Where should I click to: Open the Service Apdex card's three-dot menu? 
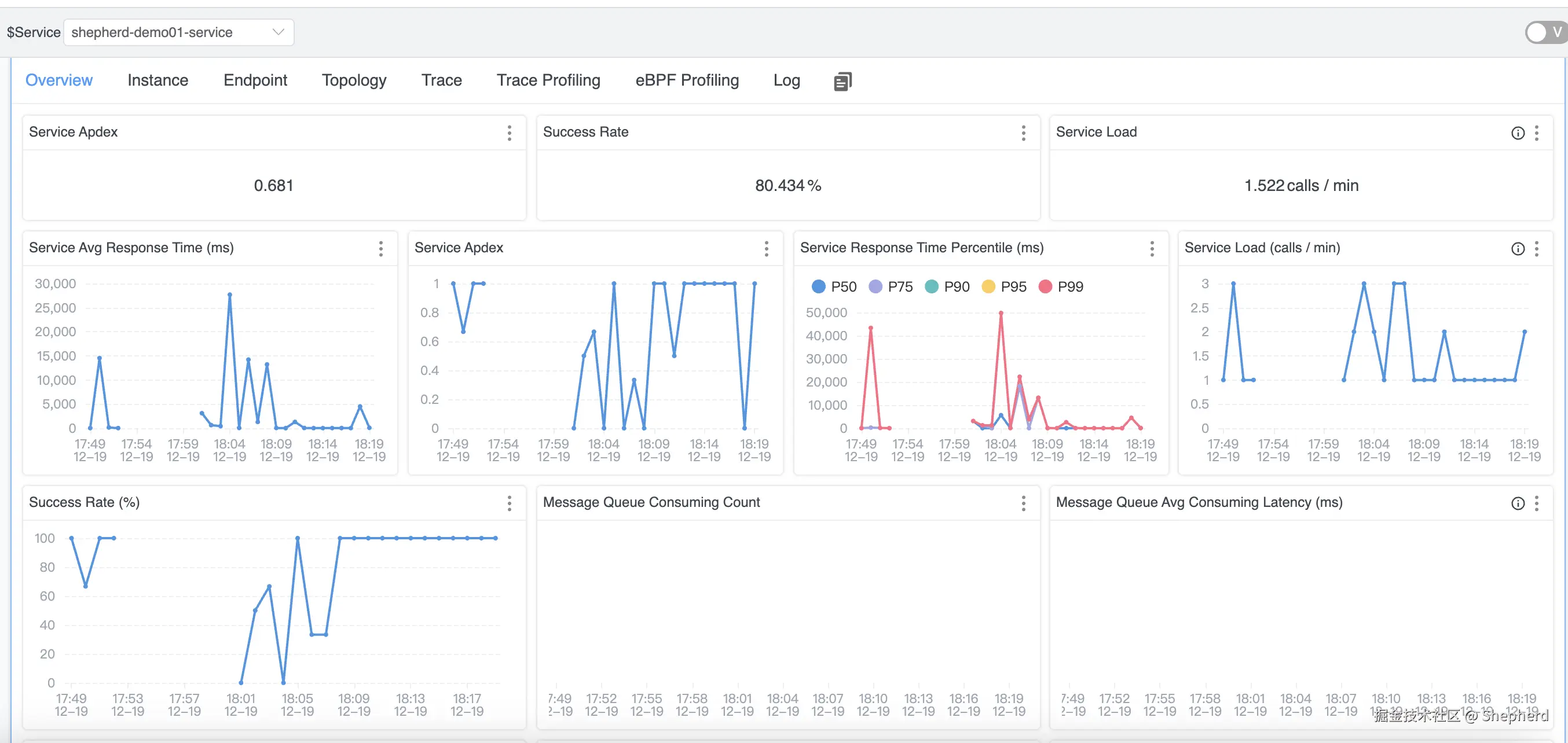509,133
